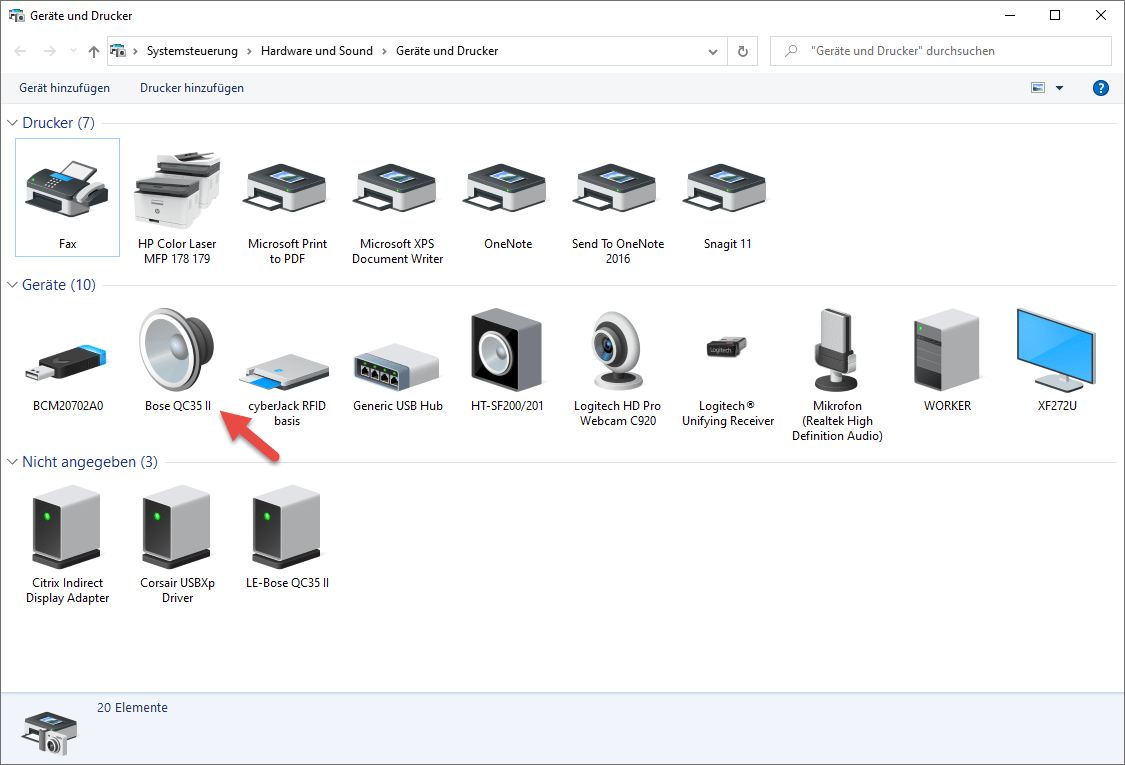Select the Microsoft Print to PDF printer

tap(287, 190)
